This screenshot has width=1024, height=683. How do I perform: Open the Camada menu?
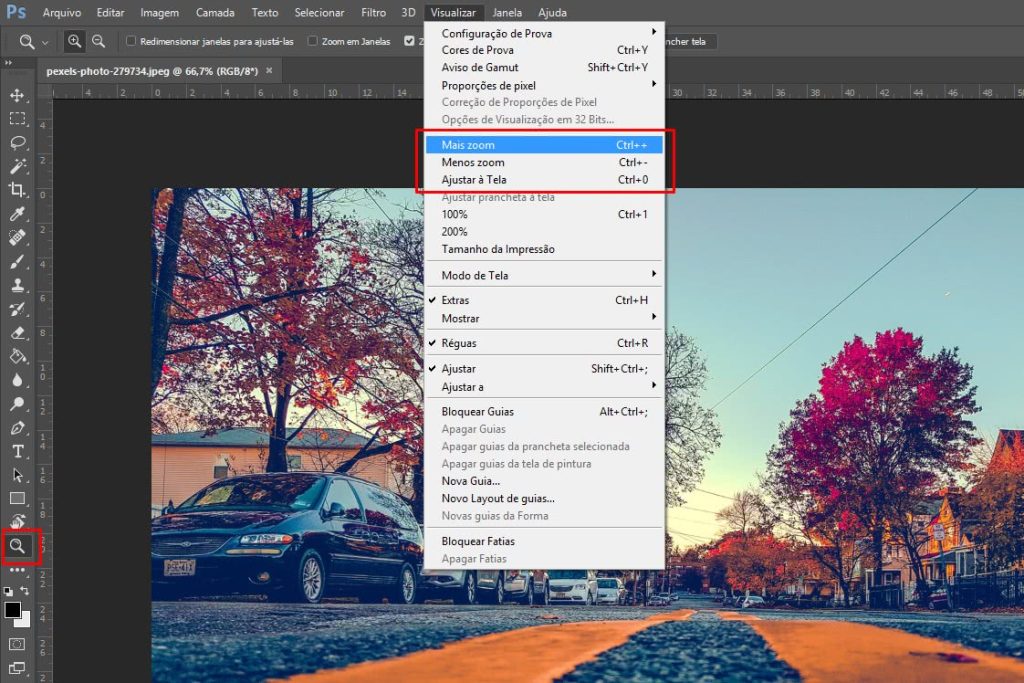(x=215, y=12)
